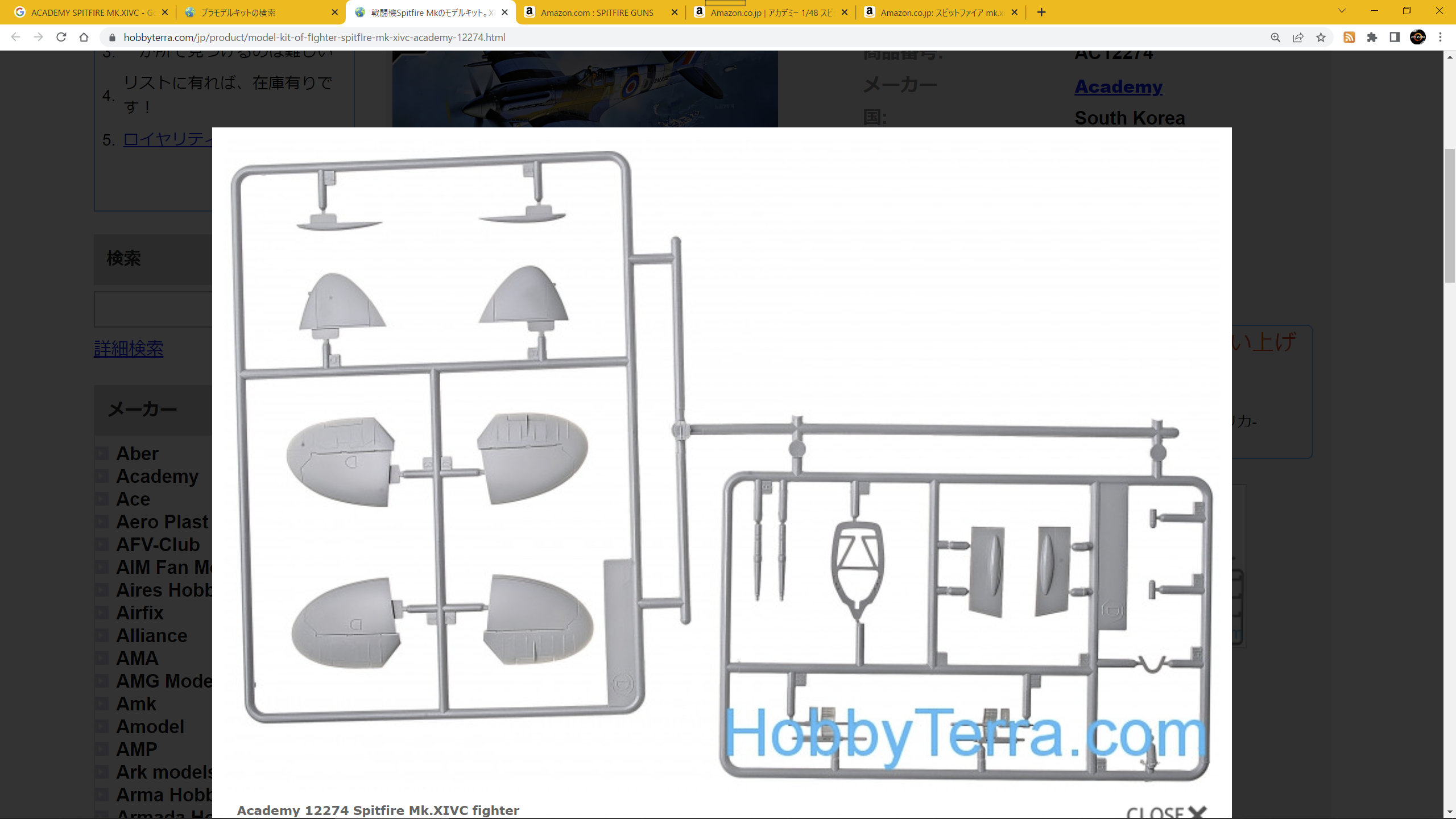Switch to Amazon.com SPITFIRE GUNS tab
The height and width of the screenshot is (819, 1456).
(600, 12)
